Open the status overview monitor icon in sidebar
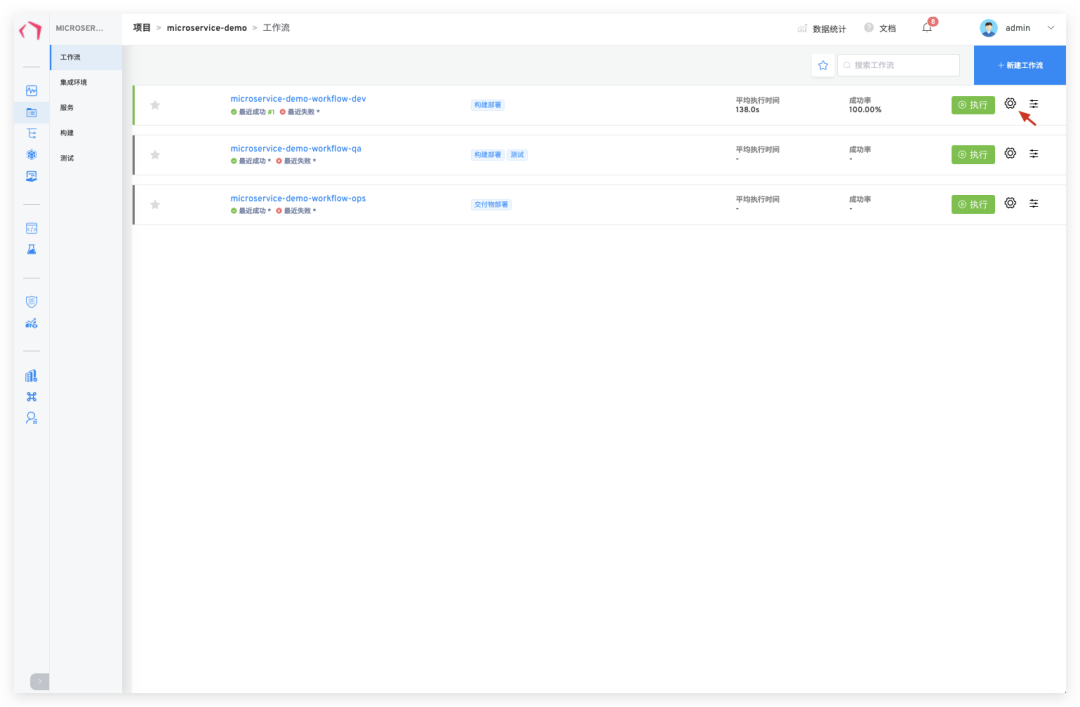Screen dimensions: 1080x707 32,90
